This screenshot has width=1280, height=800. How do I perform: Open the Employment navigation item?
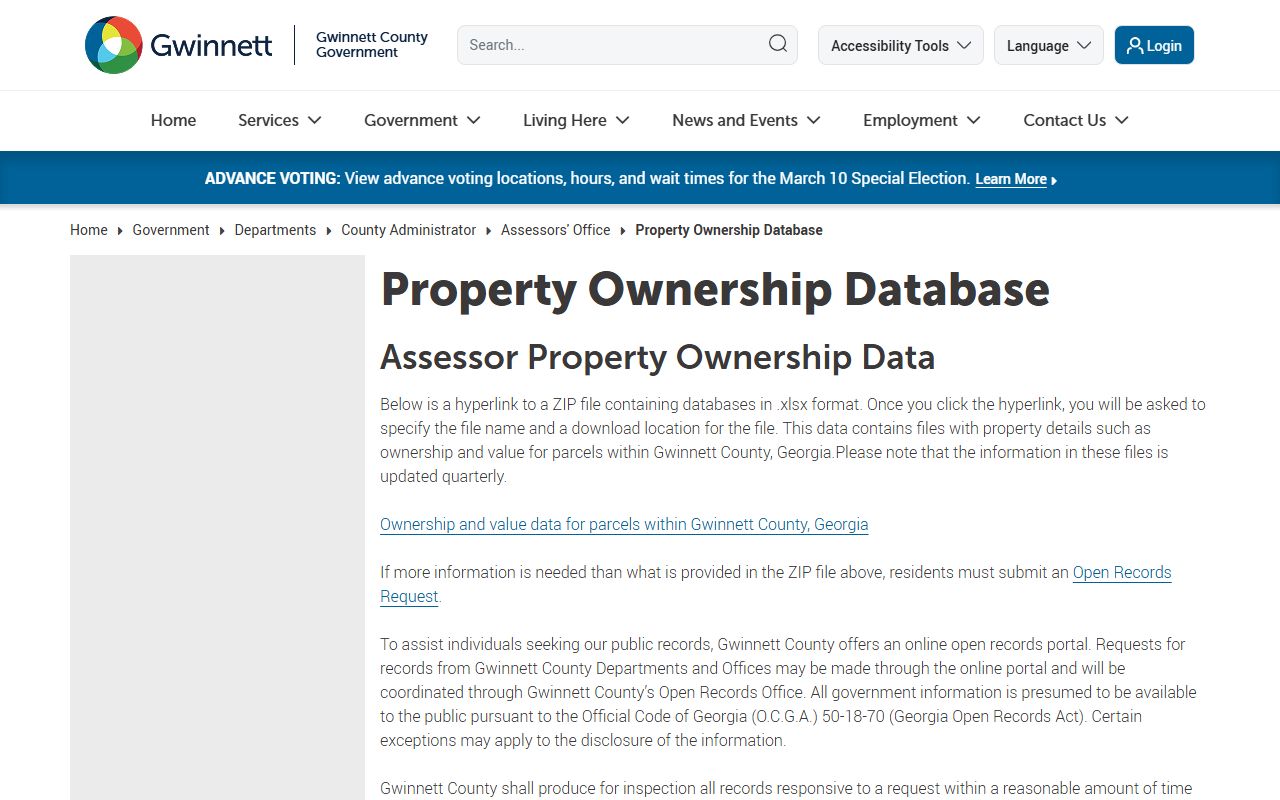(910, 120)
